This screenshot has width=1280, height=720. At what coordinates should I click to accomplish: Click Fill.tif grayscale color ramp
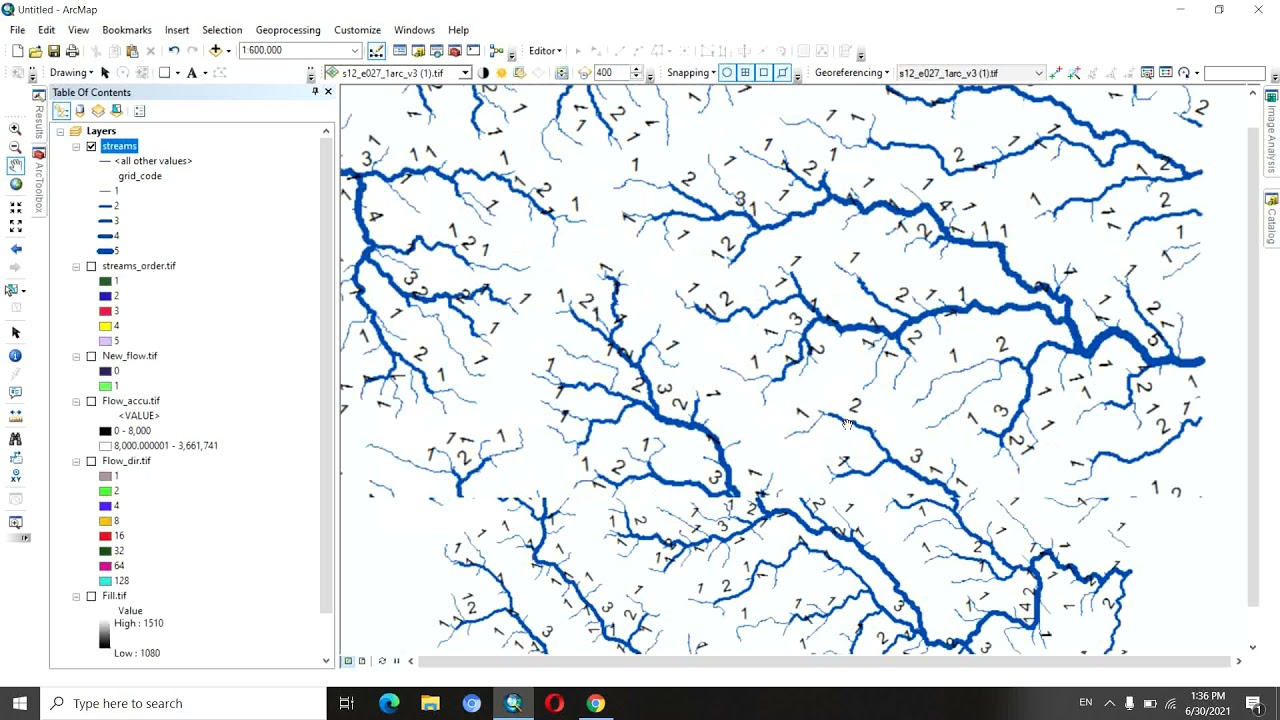(x=105, y=634)
